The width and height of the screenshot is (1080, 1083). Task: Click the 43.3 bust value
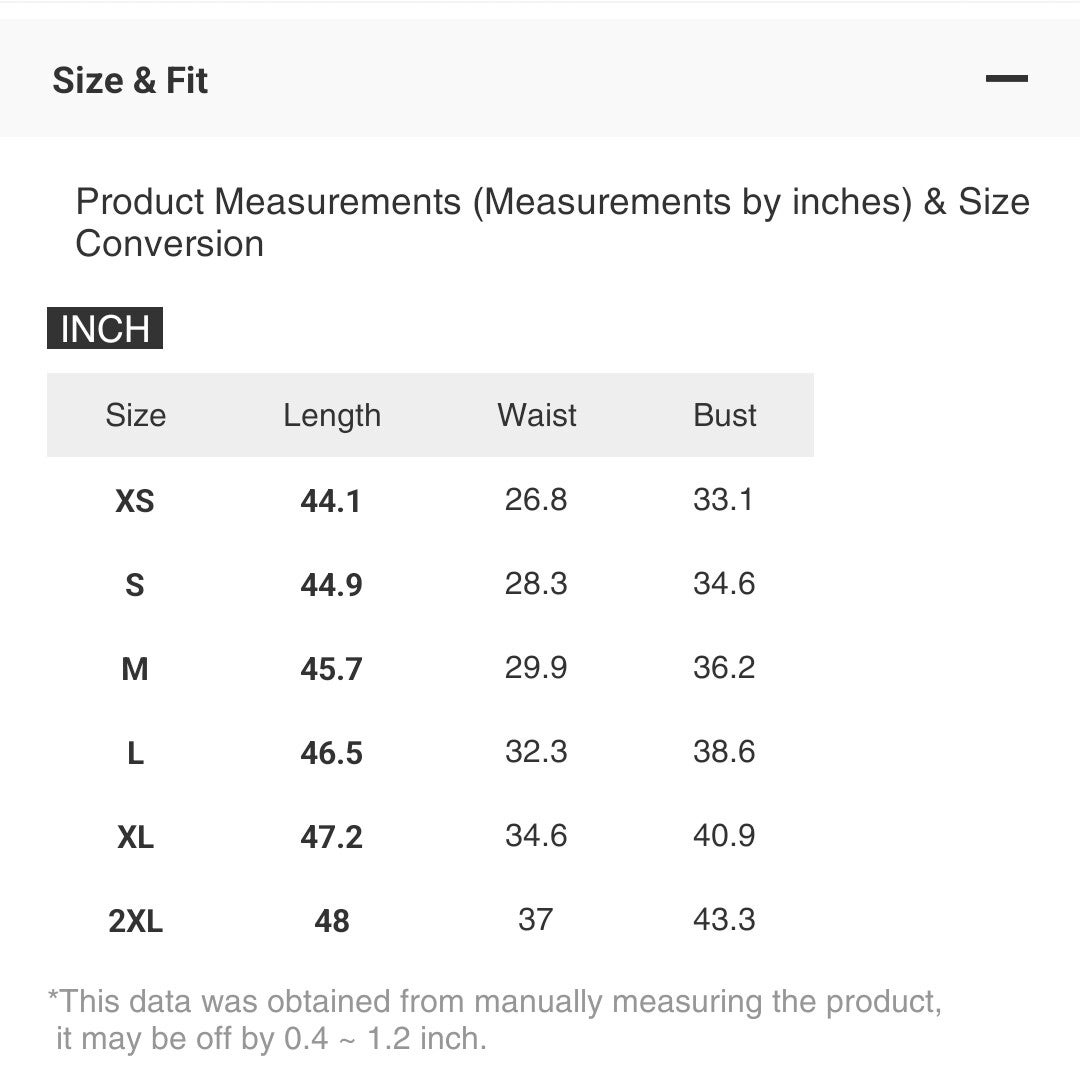point(724,919)
